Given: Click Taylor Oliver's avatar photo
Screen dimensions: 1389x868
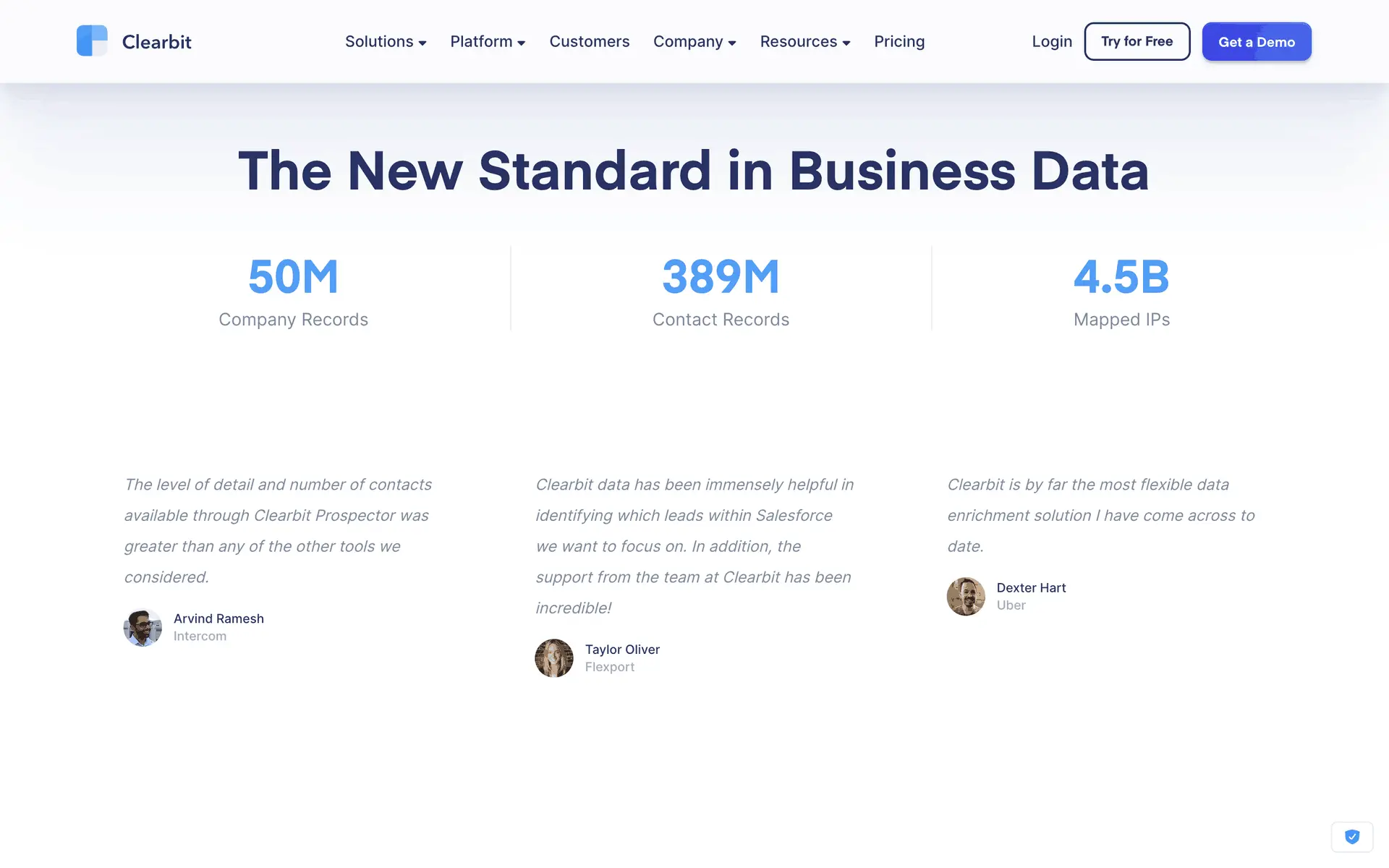Looking at the screenshot, I should pyautogui.click(x=554, y=658).
